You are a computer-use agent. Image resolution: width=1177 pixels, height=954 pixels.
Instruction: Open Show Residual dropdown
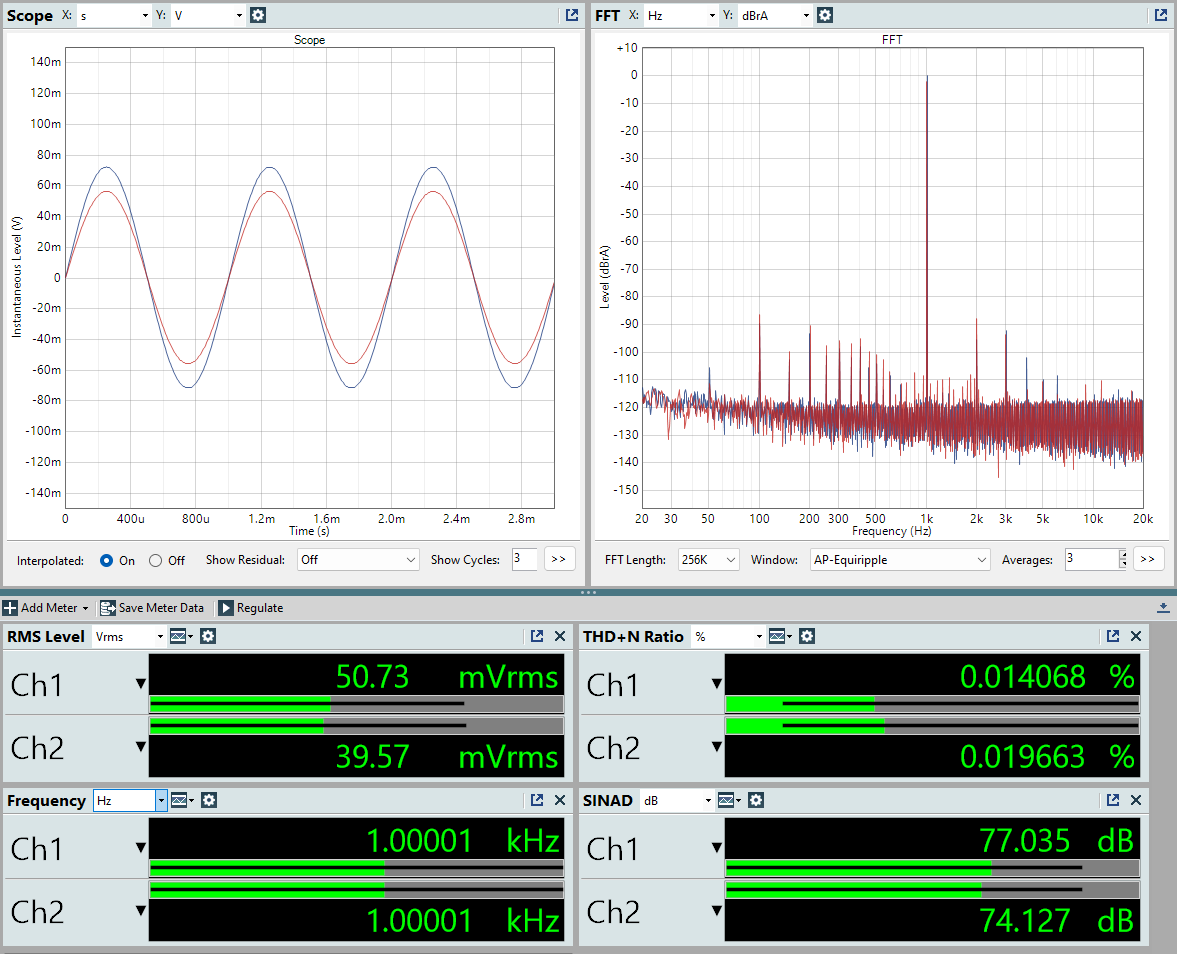358,560
